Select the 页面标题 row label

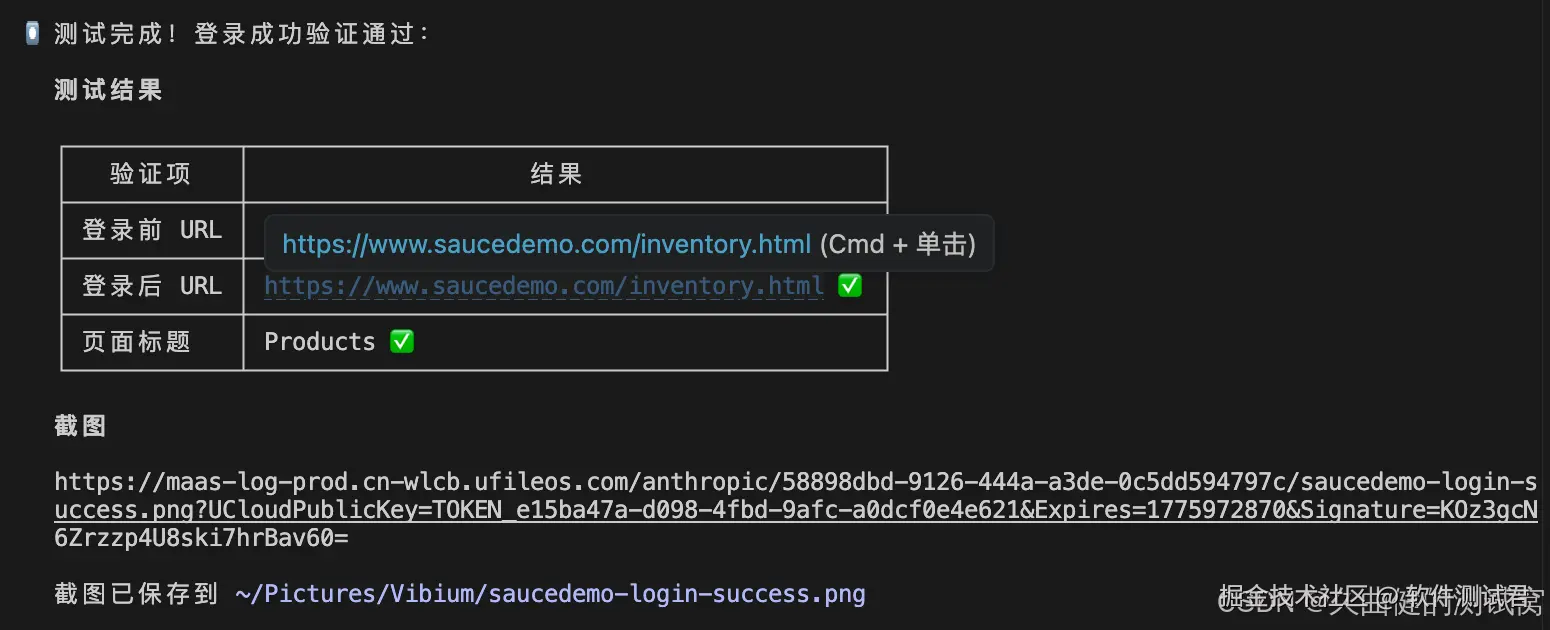click(x=137, y=342)
